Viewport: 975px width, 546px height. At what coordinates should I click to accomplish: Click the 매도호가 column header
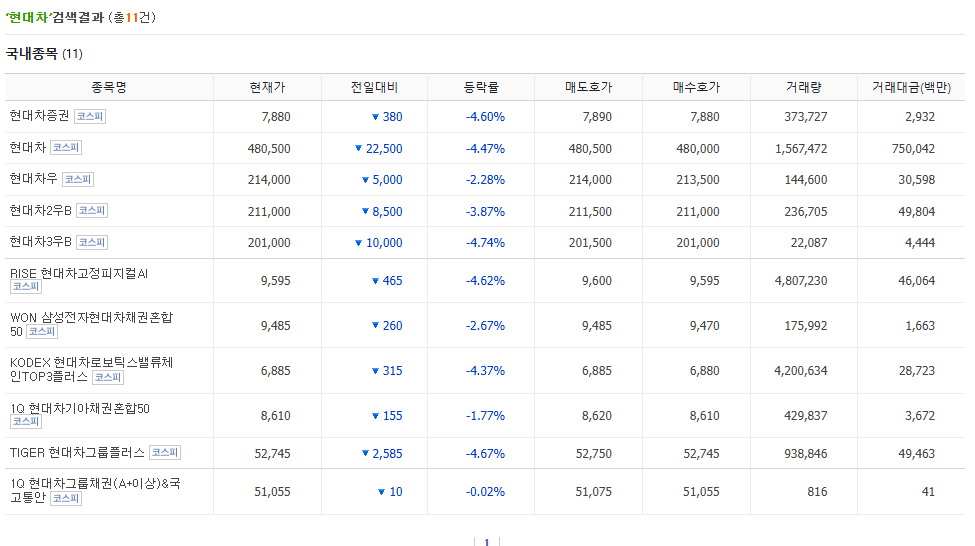point(588,87)
